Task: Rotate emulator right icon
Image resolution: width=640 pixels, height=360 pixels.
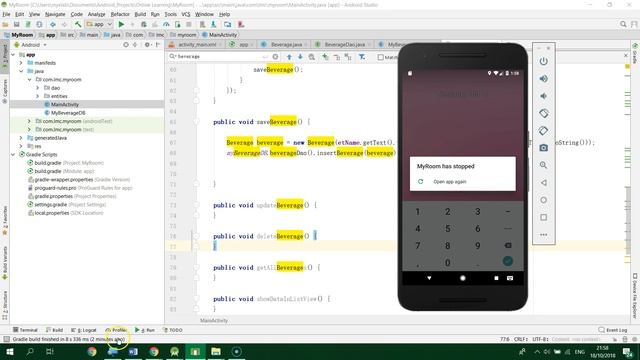Action: coord(543,131)
